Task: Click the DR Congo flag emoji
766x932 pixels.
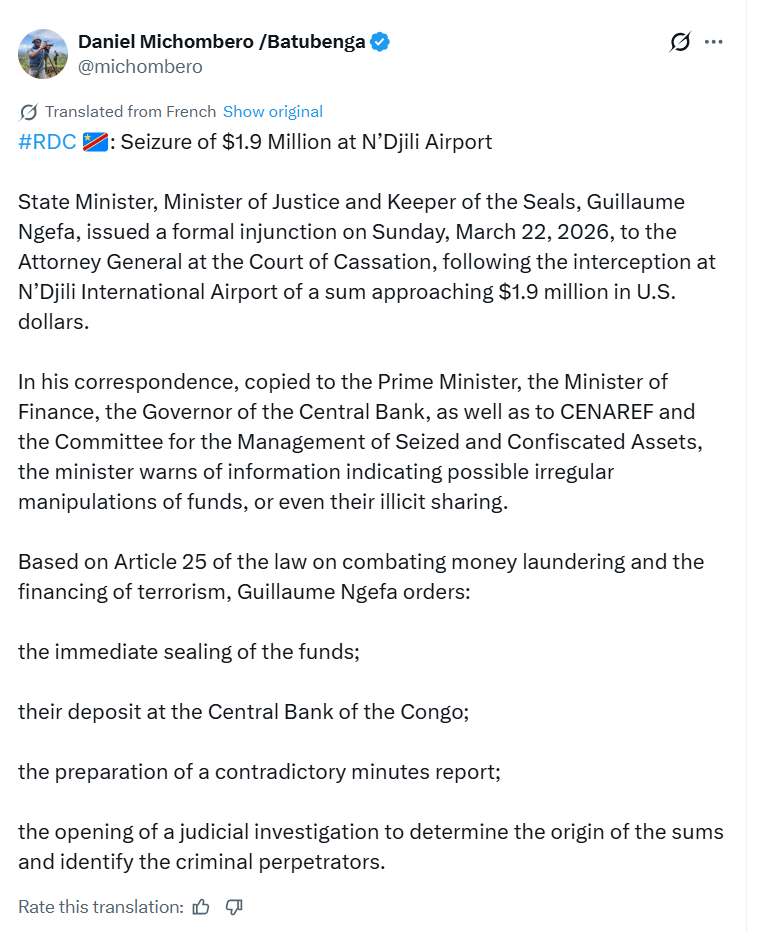Action: [x=95, y=142]
